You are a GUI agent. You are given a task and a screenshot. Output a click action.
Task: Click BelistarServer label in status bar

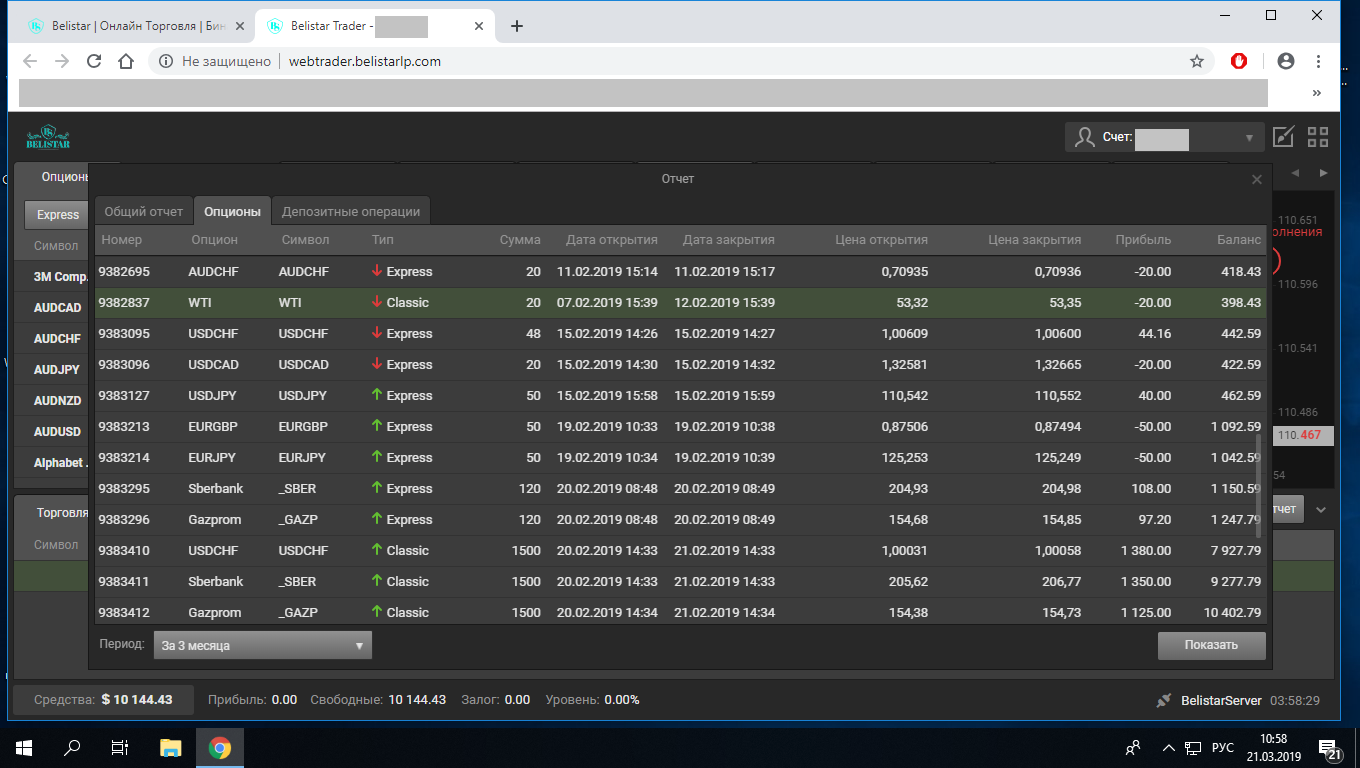tap(1221, 701)
